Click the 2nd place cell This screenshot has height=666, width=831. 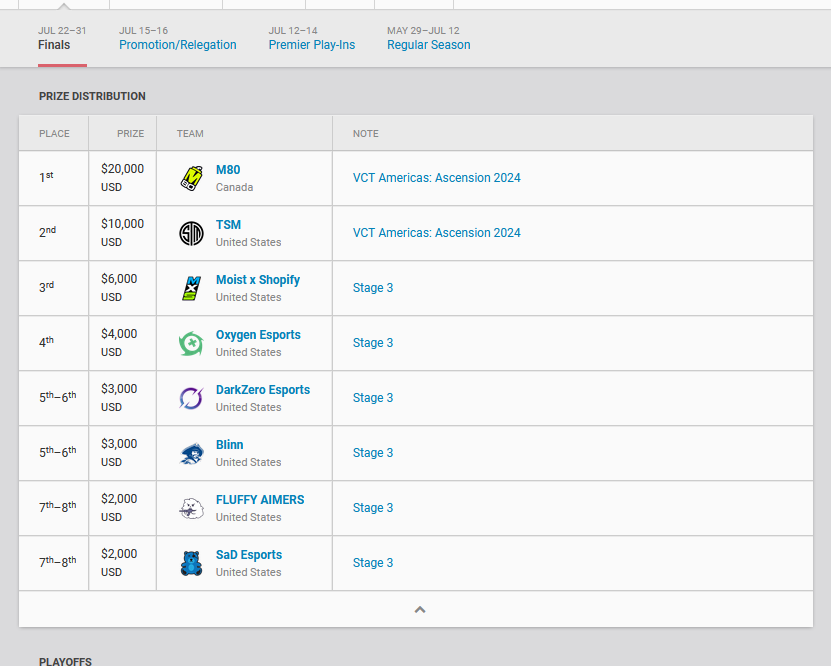[x=54, y=233]
